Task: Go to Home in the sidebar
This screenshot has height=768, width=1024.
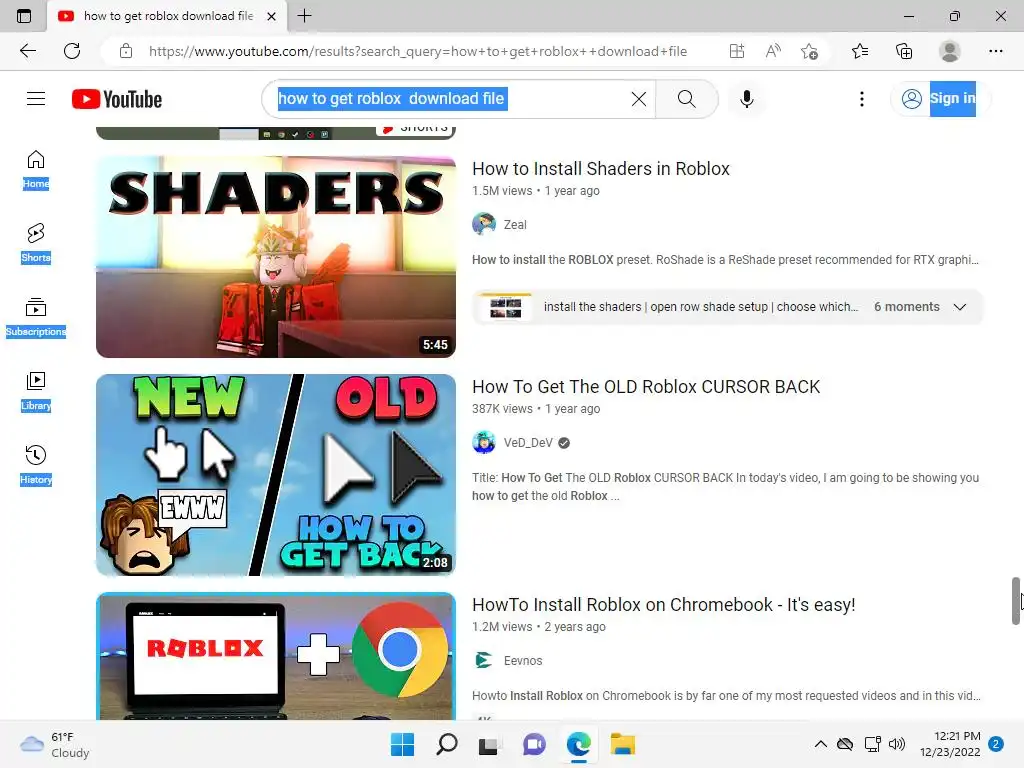Action: (36, 169)
